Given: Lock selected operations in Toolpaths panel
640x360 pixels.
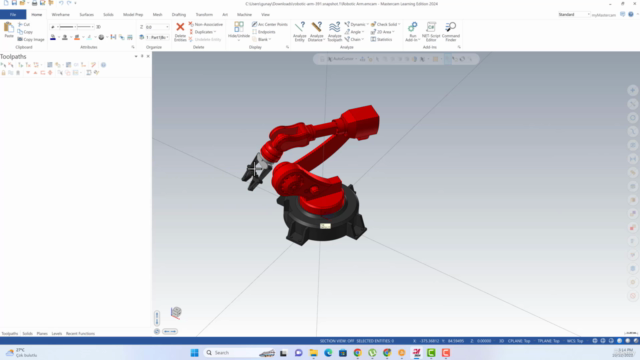Looking at the screenshot, I should 3,73.
